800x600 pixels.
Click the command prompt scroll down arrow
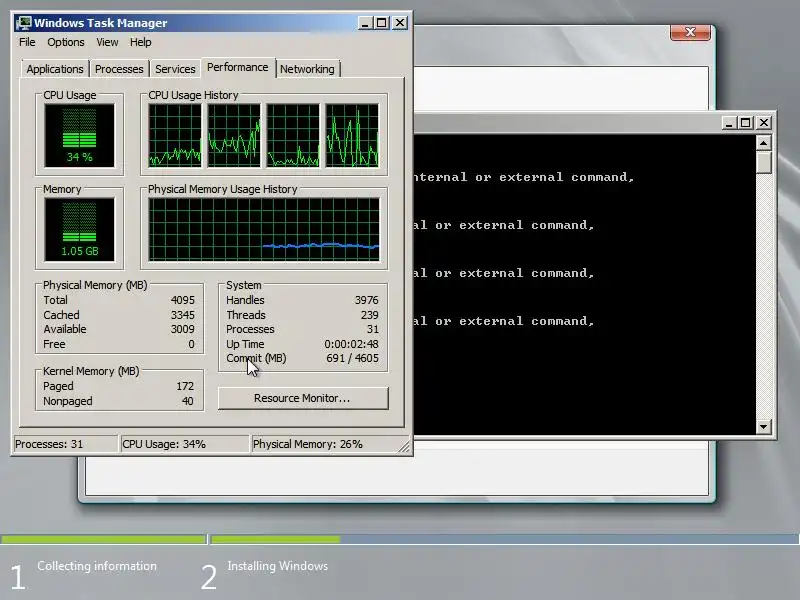click(763, 427)
